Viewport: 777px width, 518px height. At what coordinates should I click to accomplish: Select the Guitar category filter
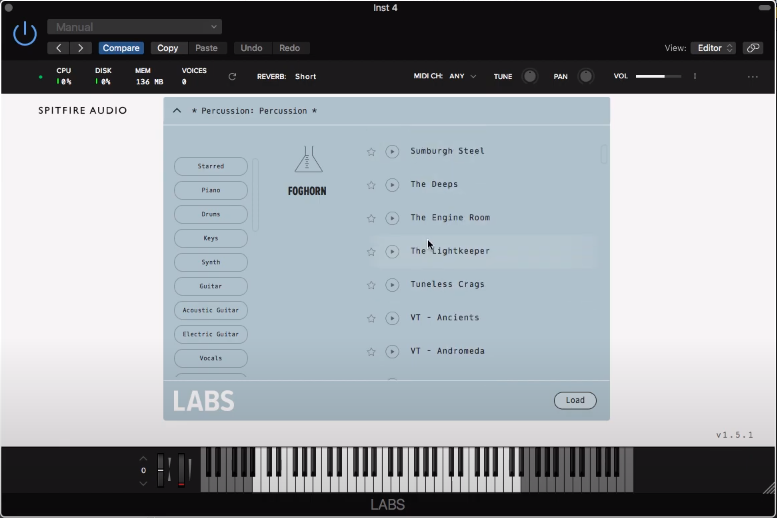point(211,286)
